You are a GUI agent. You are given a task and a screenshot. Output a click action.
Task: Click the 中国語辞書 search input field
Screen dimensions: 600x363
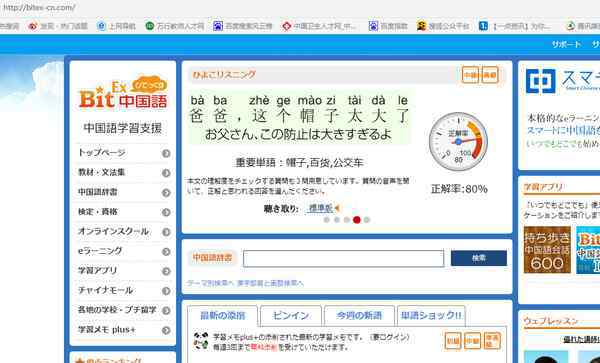(x=344, y=259)
